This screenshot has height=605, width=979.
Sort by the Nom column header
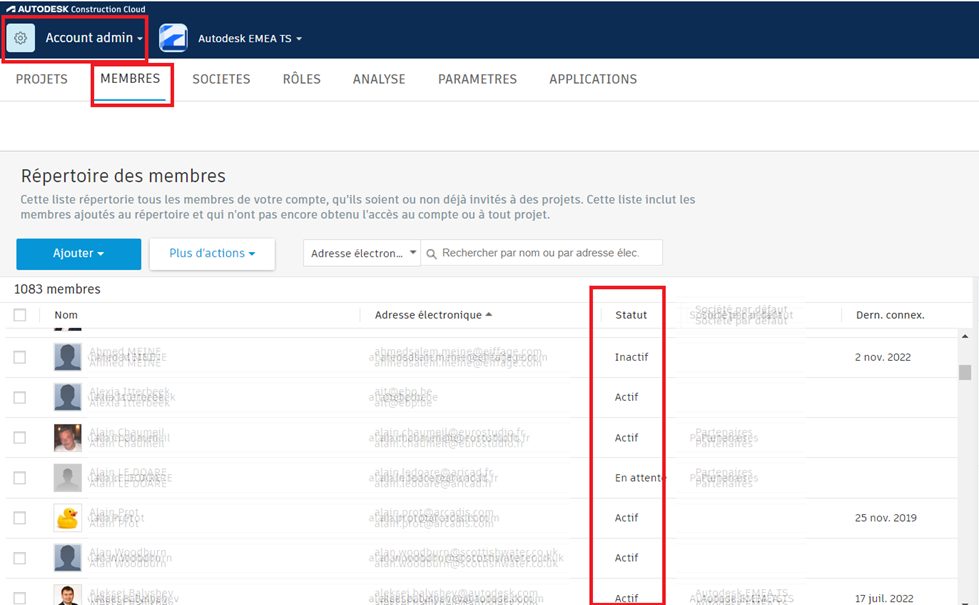coord(66,315)
